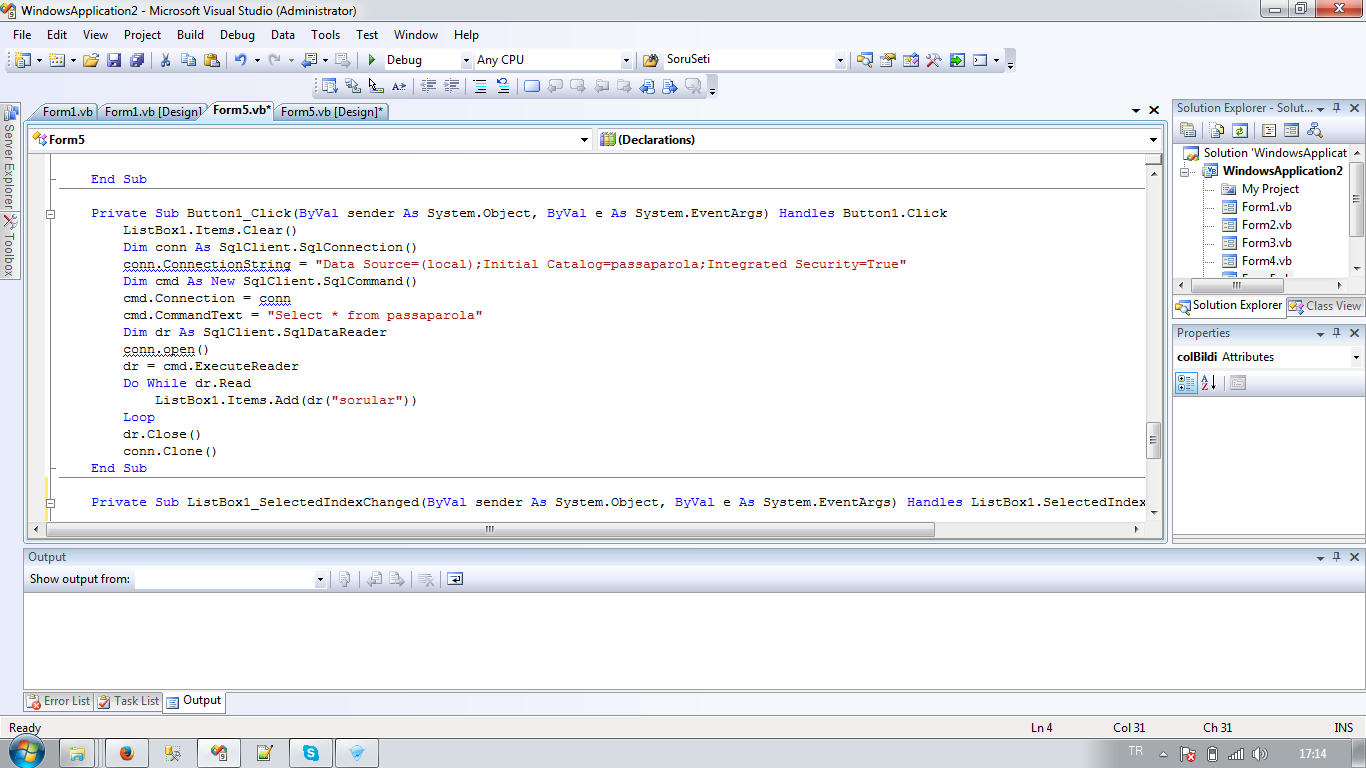Click Refresh icon in Solution Explorer

pos(1240,130)
